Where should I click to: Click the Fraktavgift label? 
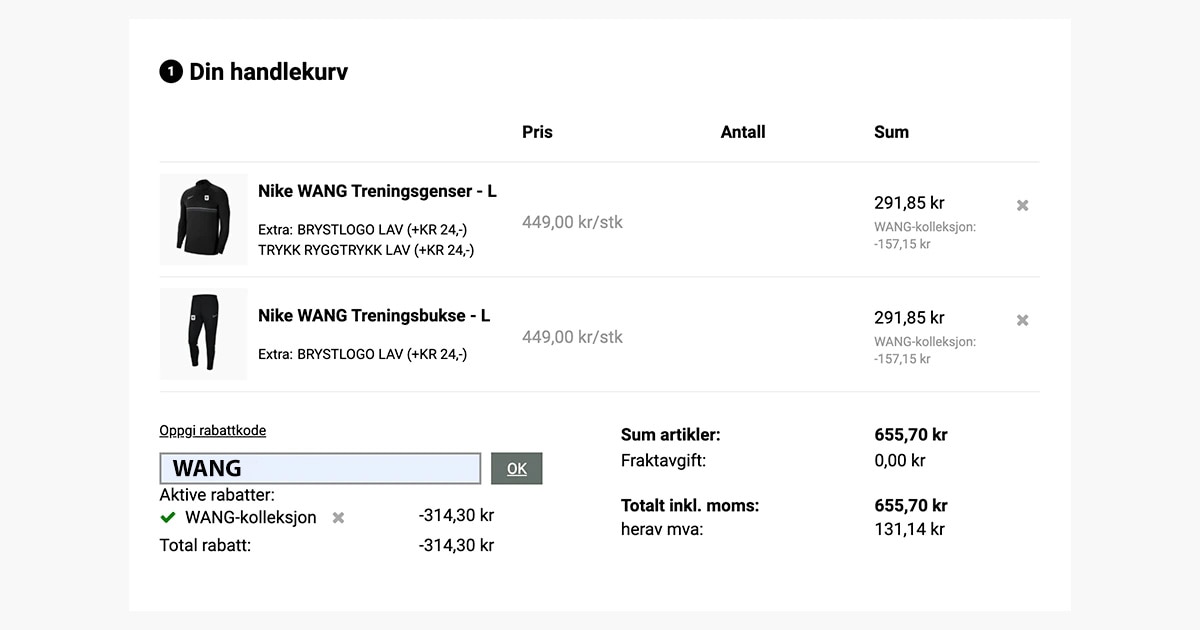point(663,461)
